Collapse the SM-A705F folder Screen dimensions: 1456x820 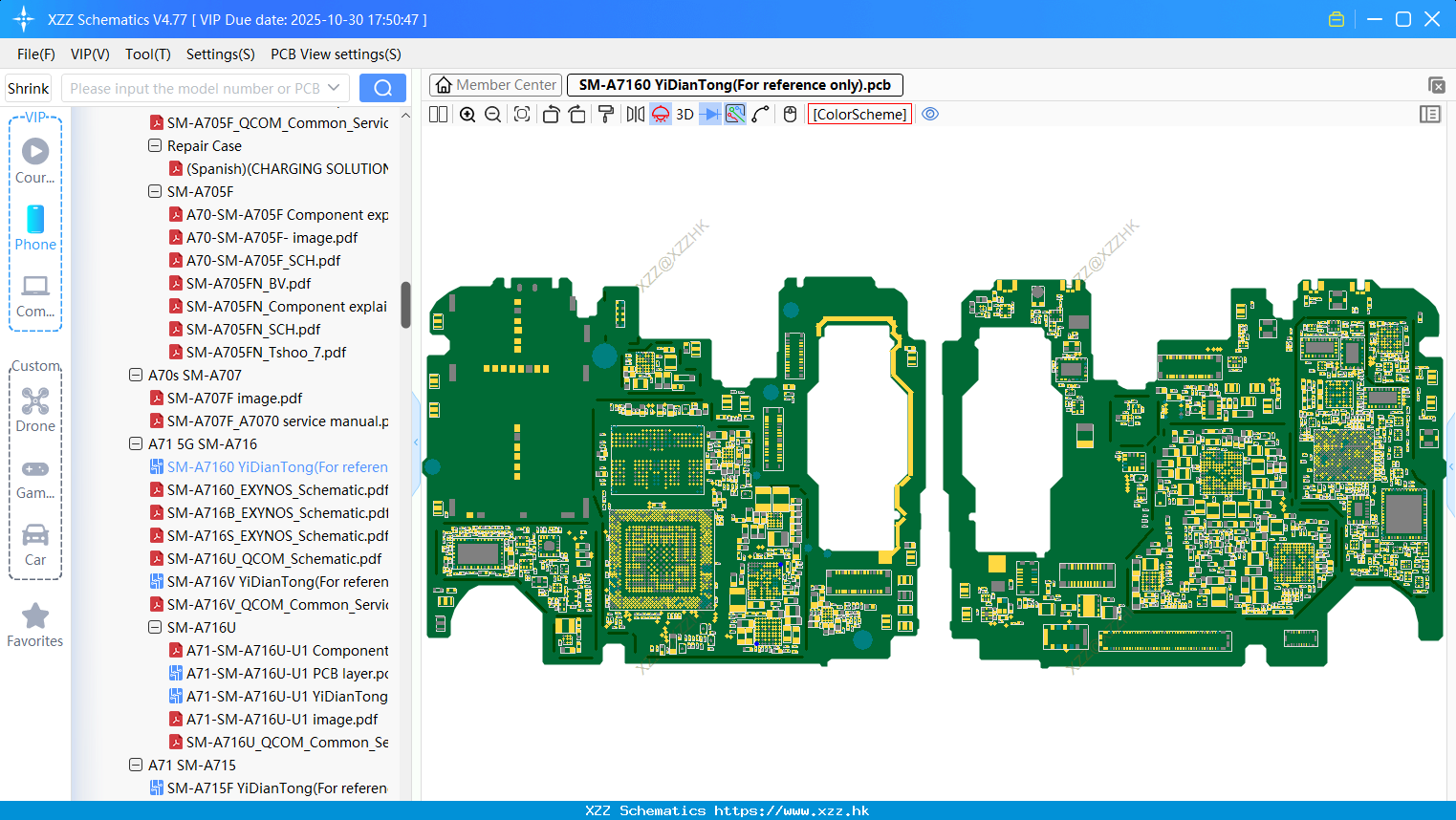pos(155,192)
